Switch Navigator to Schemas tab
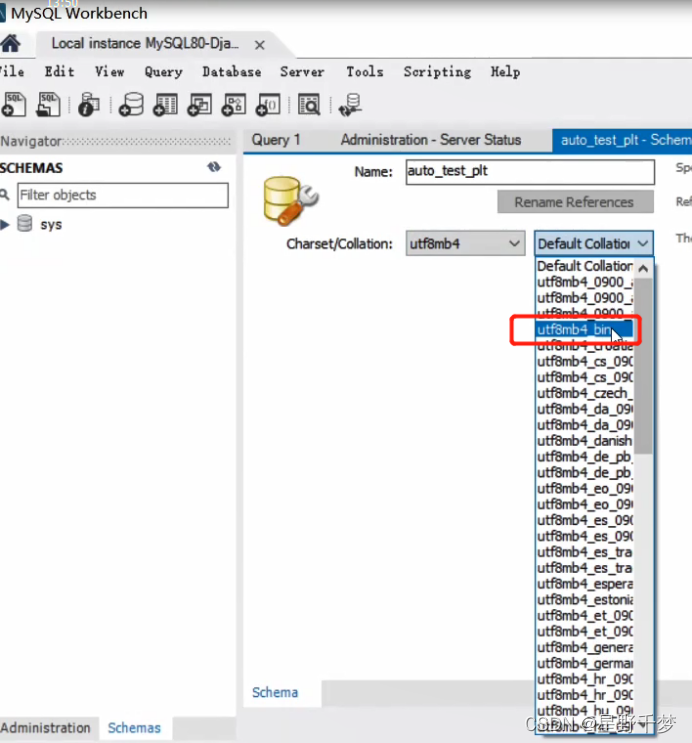 pos(134,727)
